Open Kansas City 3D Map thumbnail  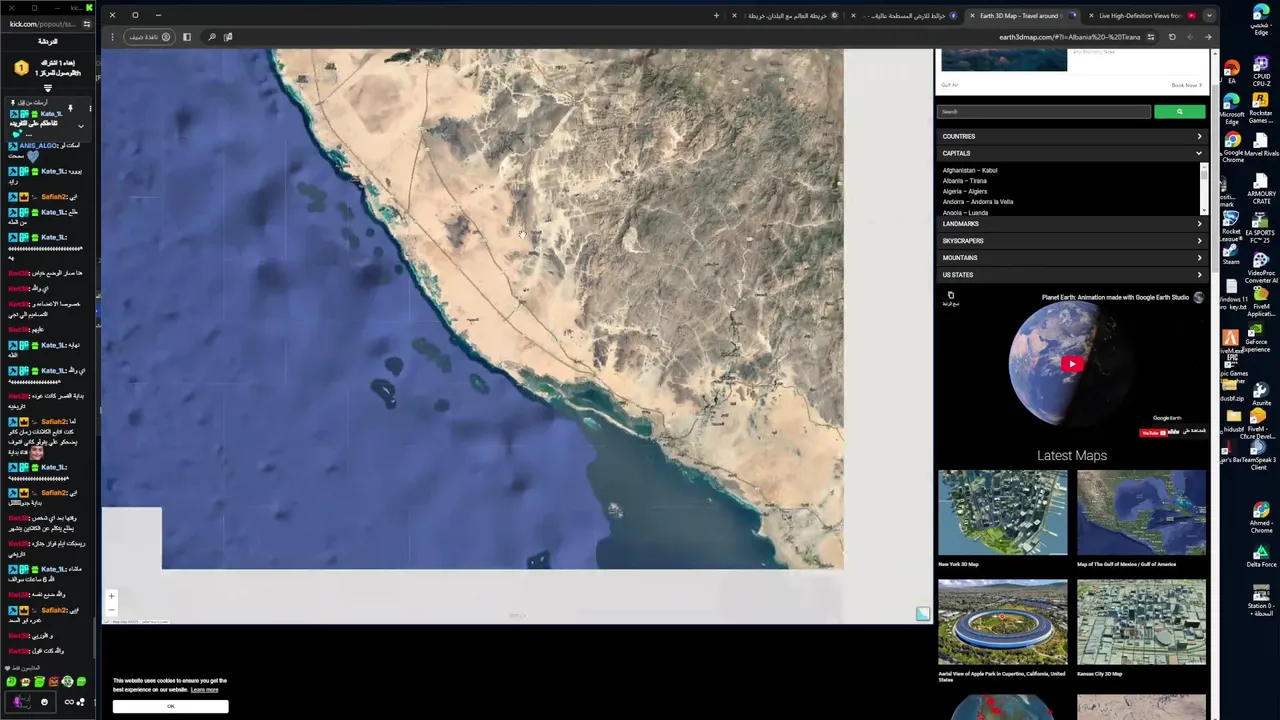click(x=1141, y=622)
